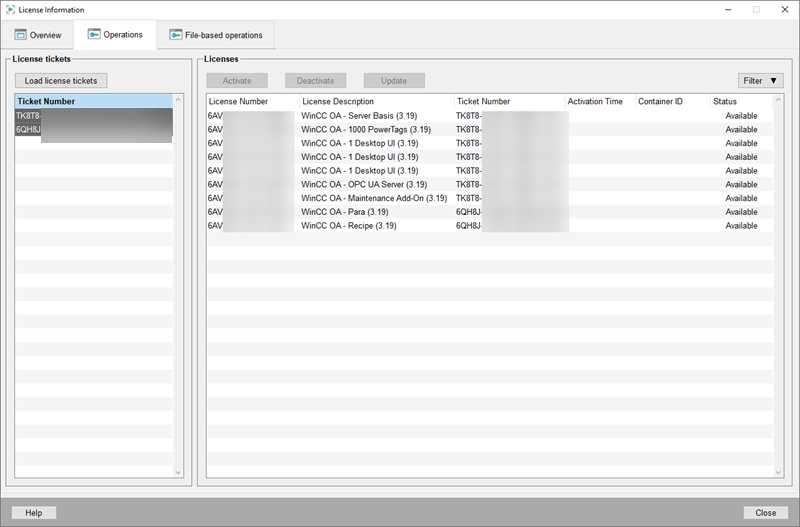Click the Container ID column header
This screenshot has height=527, width=800.
point(672,101)
